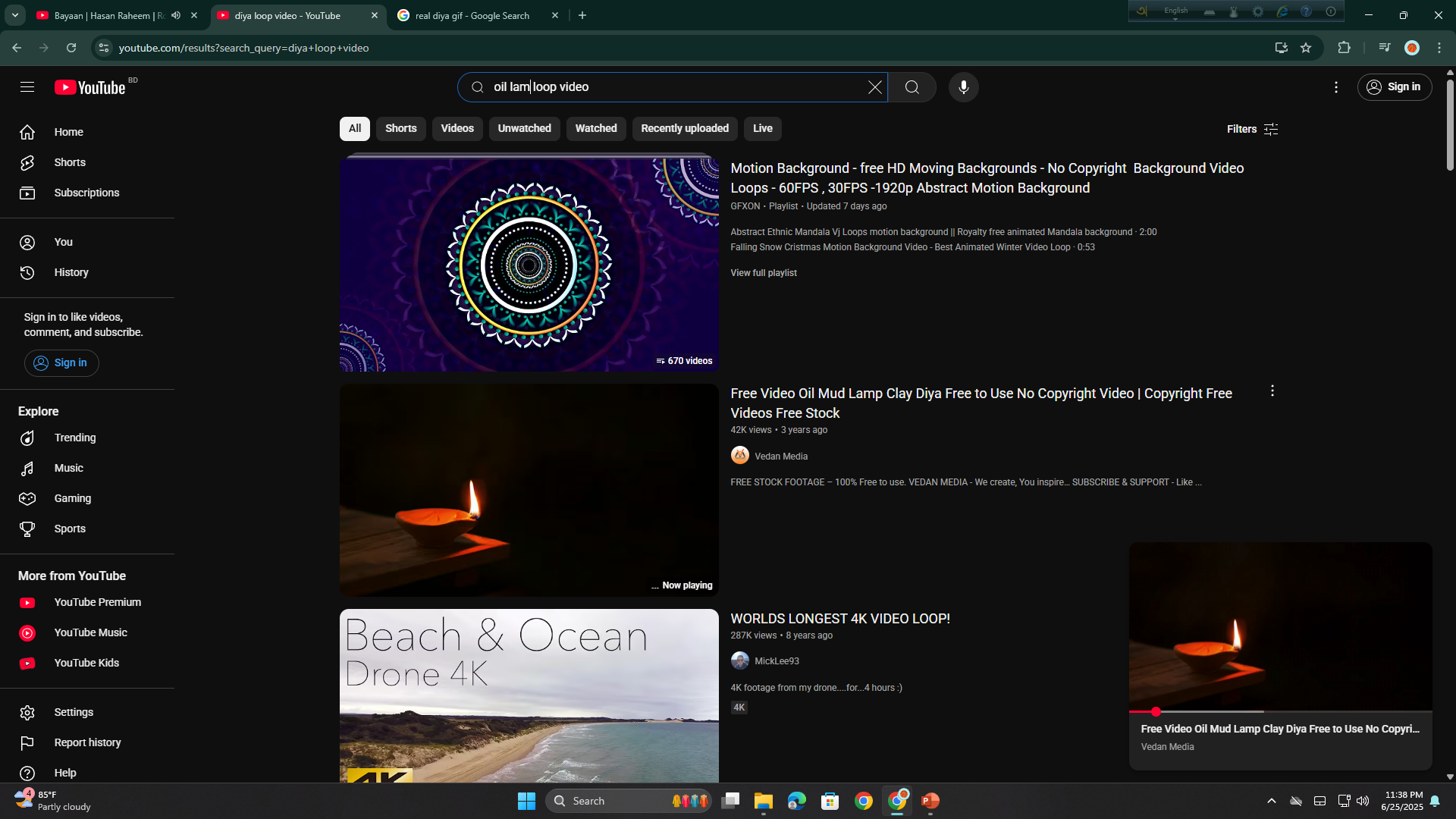
Task: Open Windows Start menu
Action: (526, 801)
